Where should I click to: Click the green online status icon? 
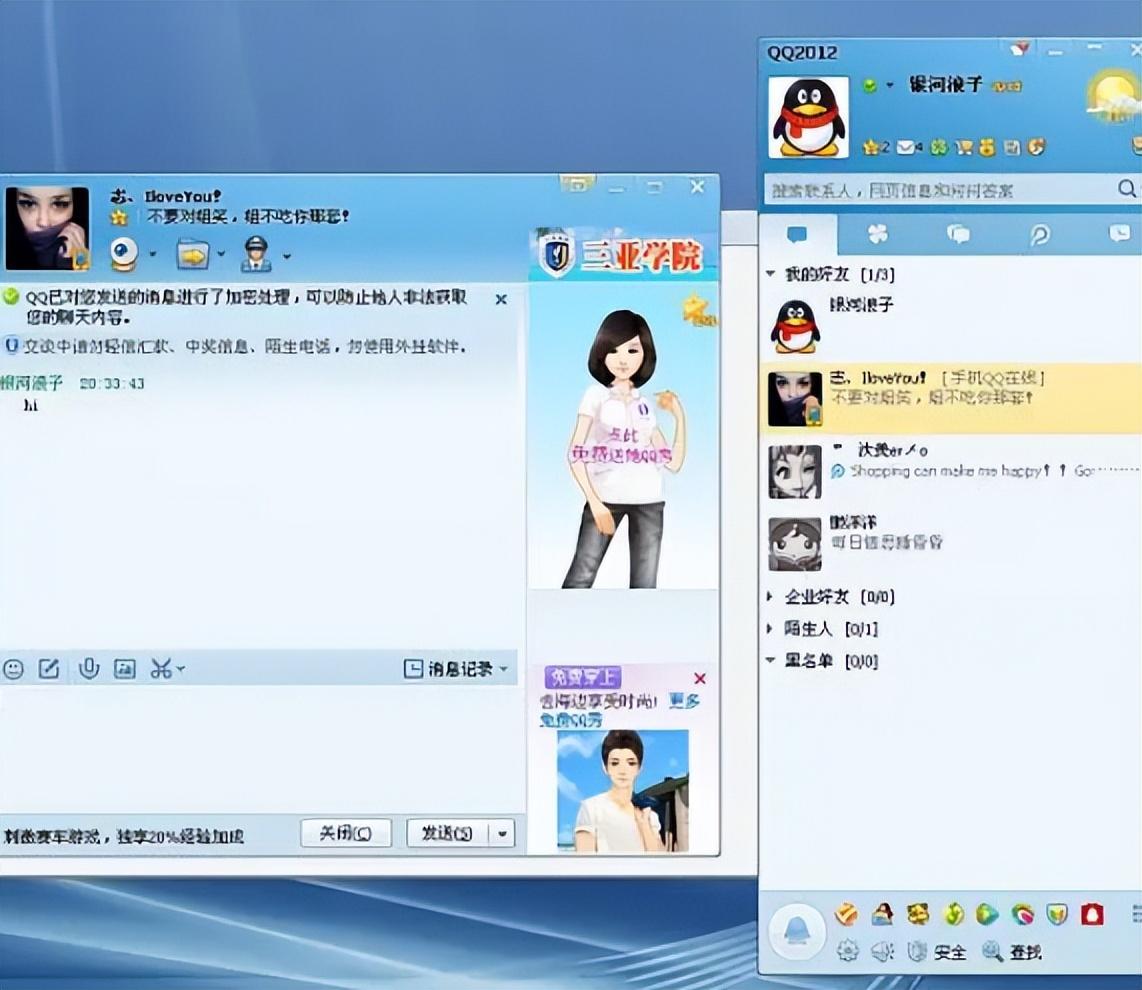click(870, 85)
